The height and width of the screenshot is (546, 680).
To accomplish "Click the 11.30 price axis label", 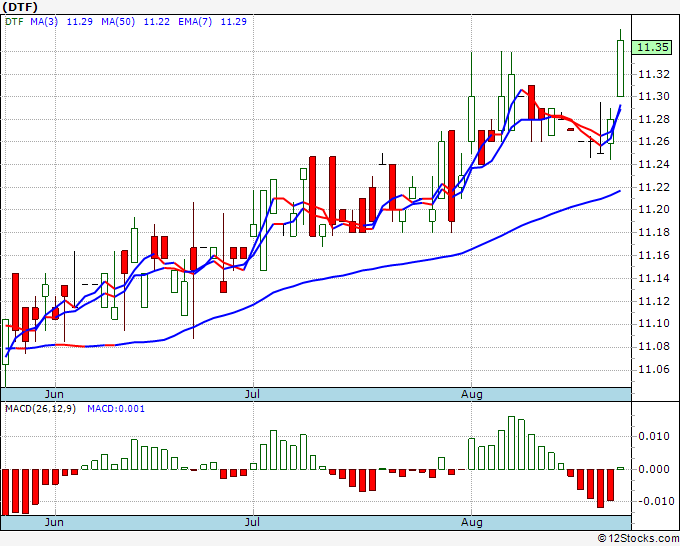I will click(x=654, y=96).
